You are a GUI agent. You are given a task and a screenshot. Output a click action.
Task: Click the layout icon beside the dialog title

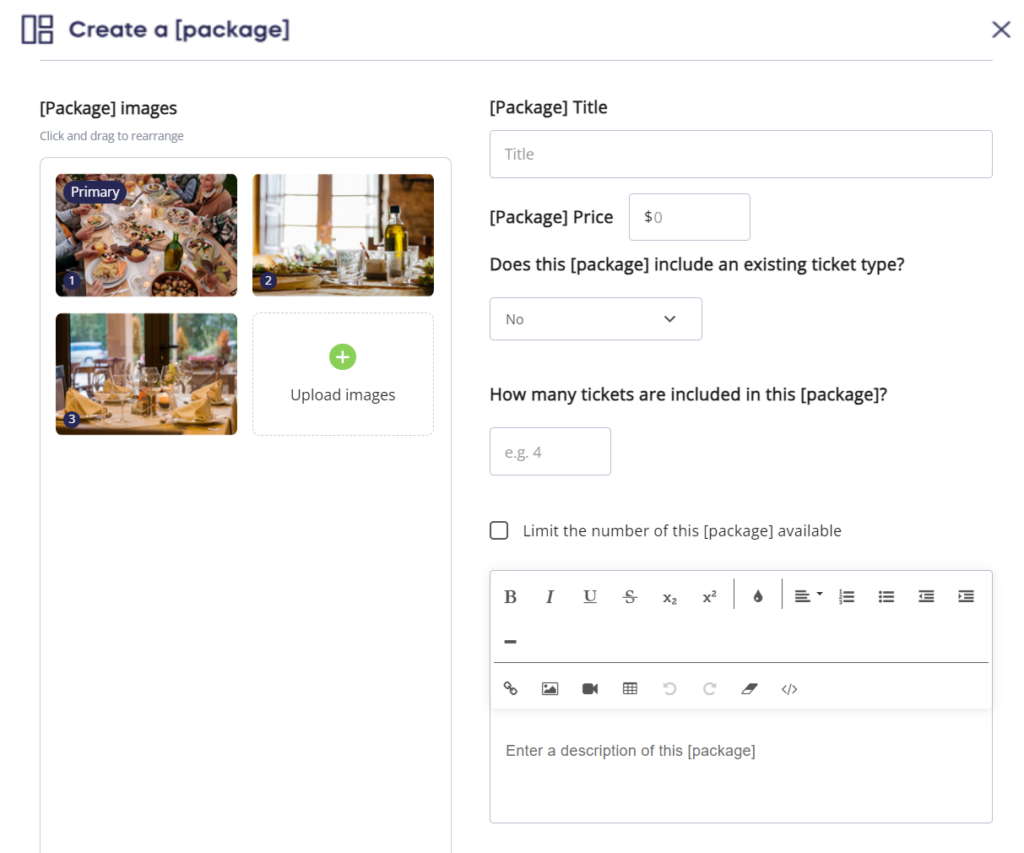pos(37,29)
